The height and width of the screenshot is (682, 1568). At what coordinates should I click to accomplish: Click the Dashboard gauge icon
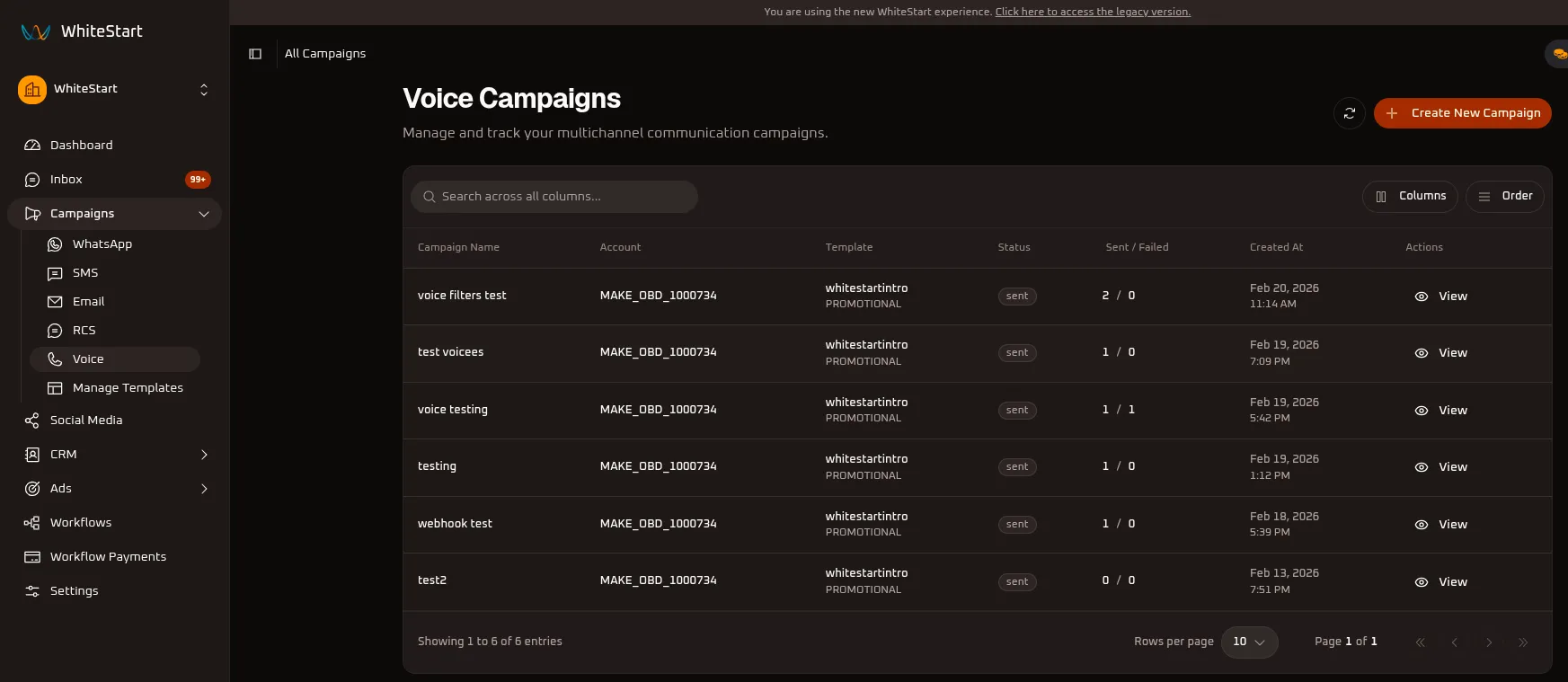(32, 145)
